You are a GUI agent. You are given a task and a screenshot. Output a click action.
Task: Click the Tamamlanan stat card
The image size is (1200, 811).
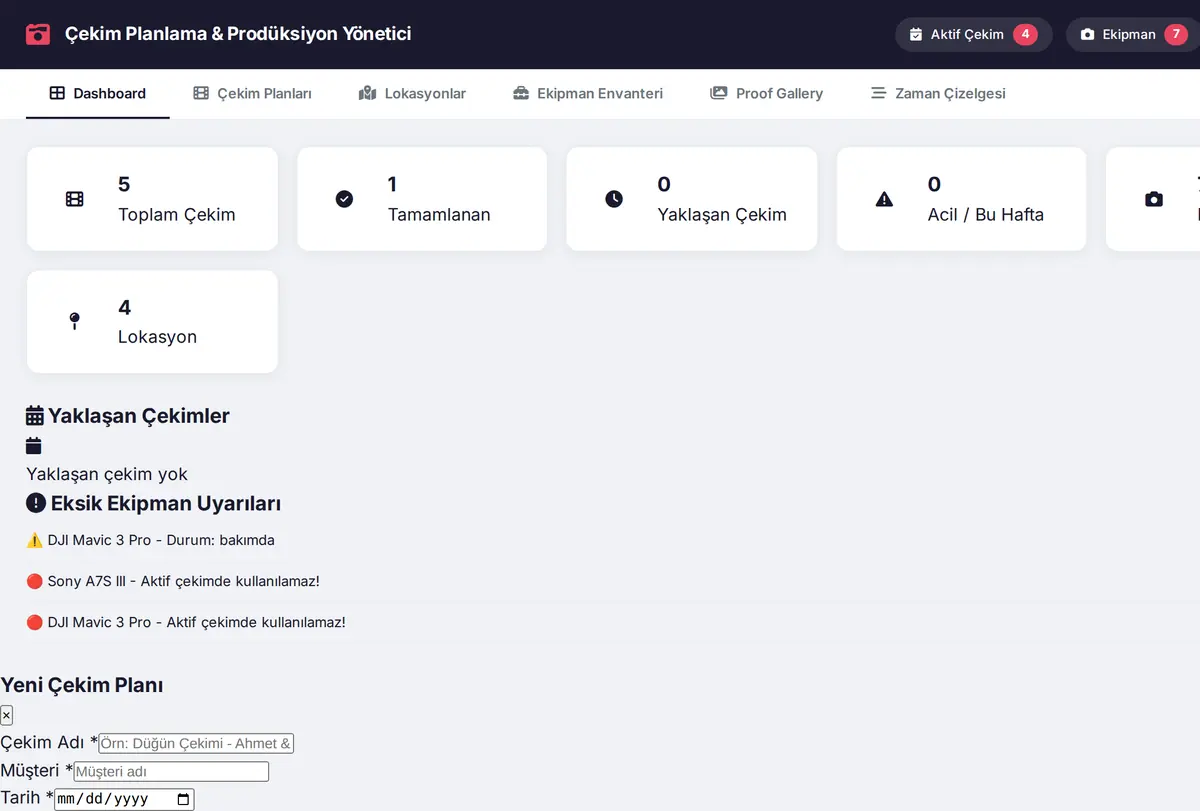point(422,199)
